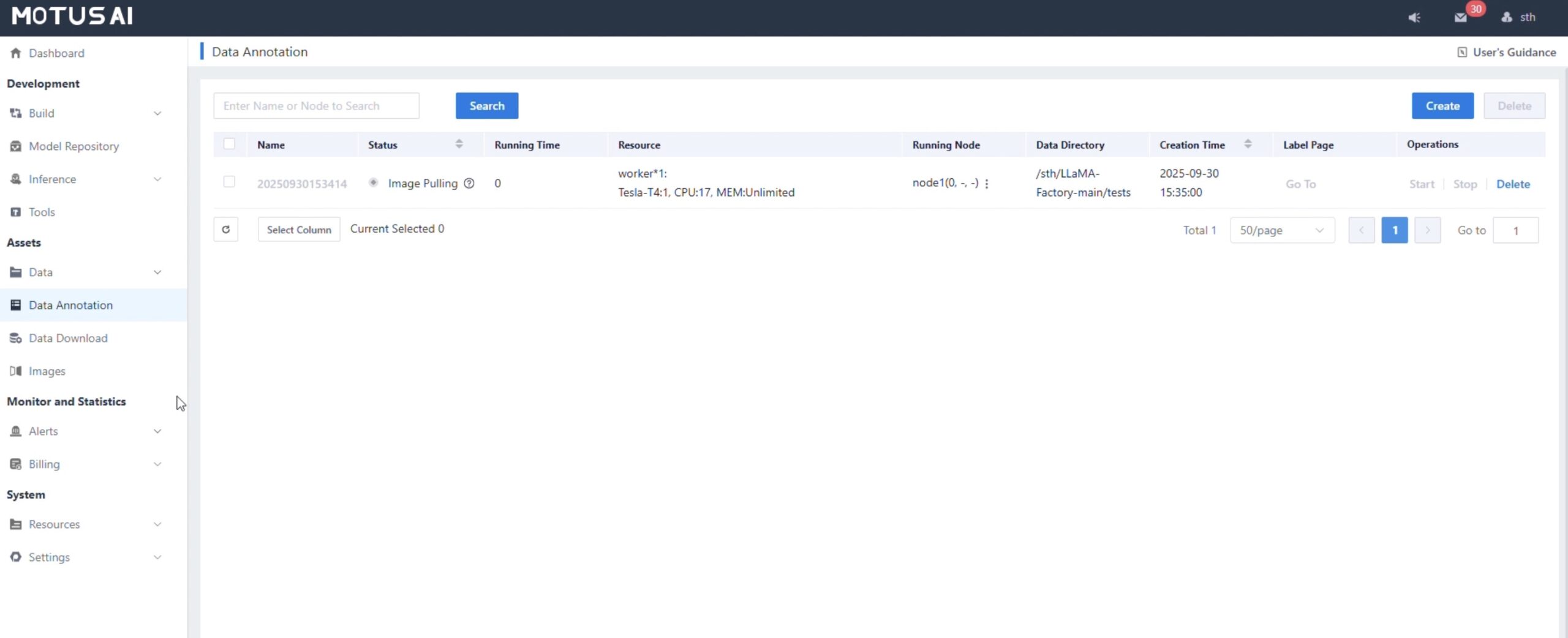Click the sth user profile icon
1568x638 pixels.
pos(1507,17)
